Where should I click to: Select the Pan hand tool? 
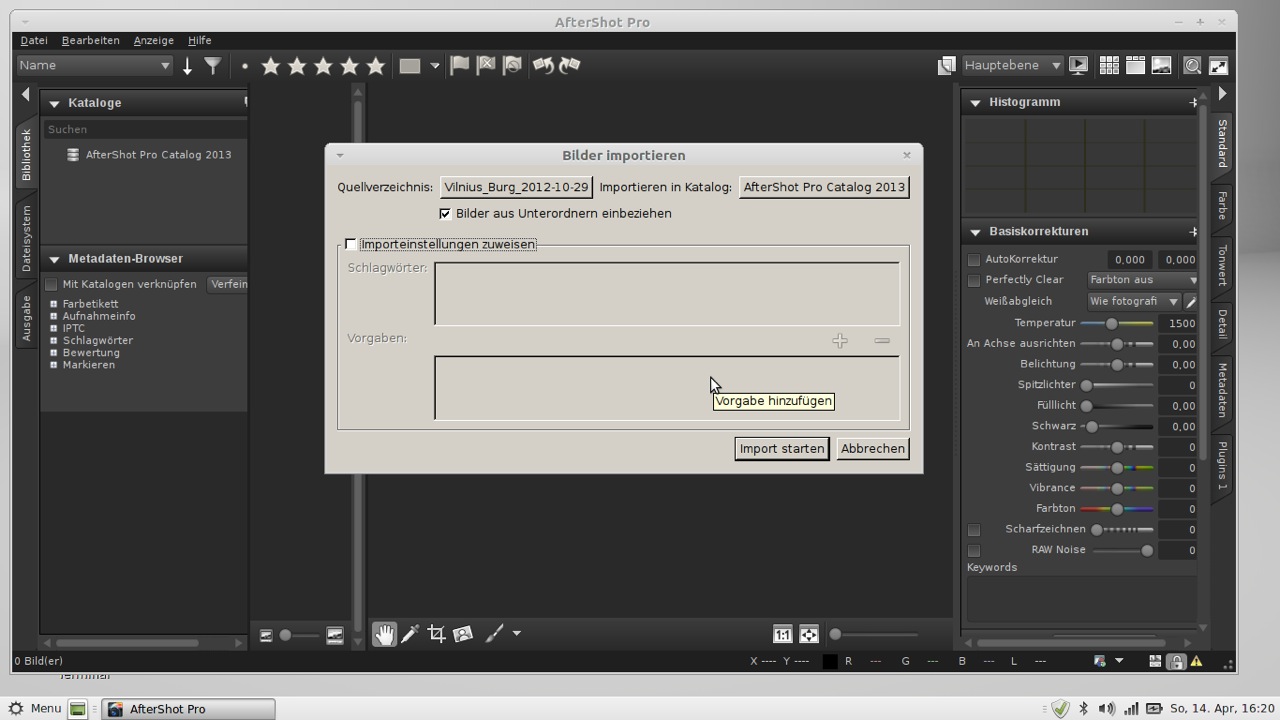[384, 634]
